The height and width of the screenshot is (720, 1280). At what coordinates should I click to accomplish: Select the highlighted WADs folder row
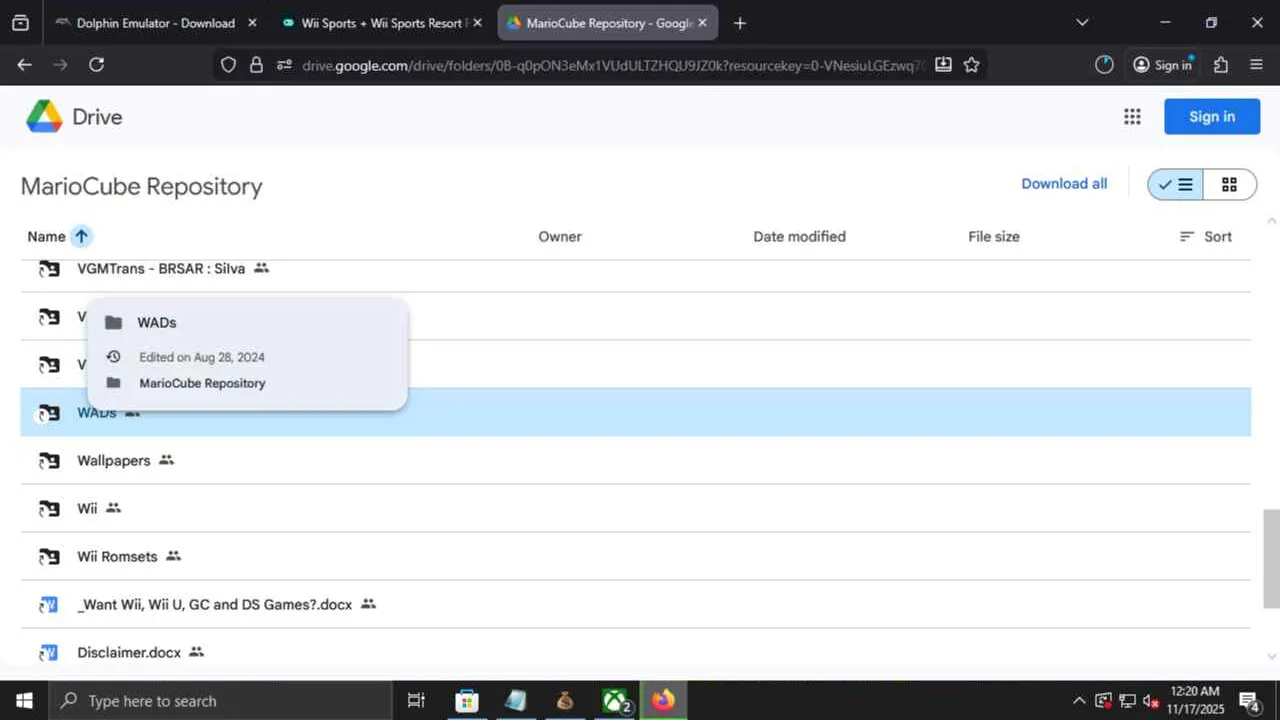[x=635, y=412]
